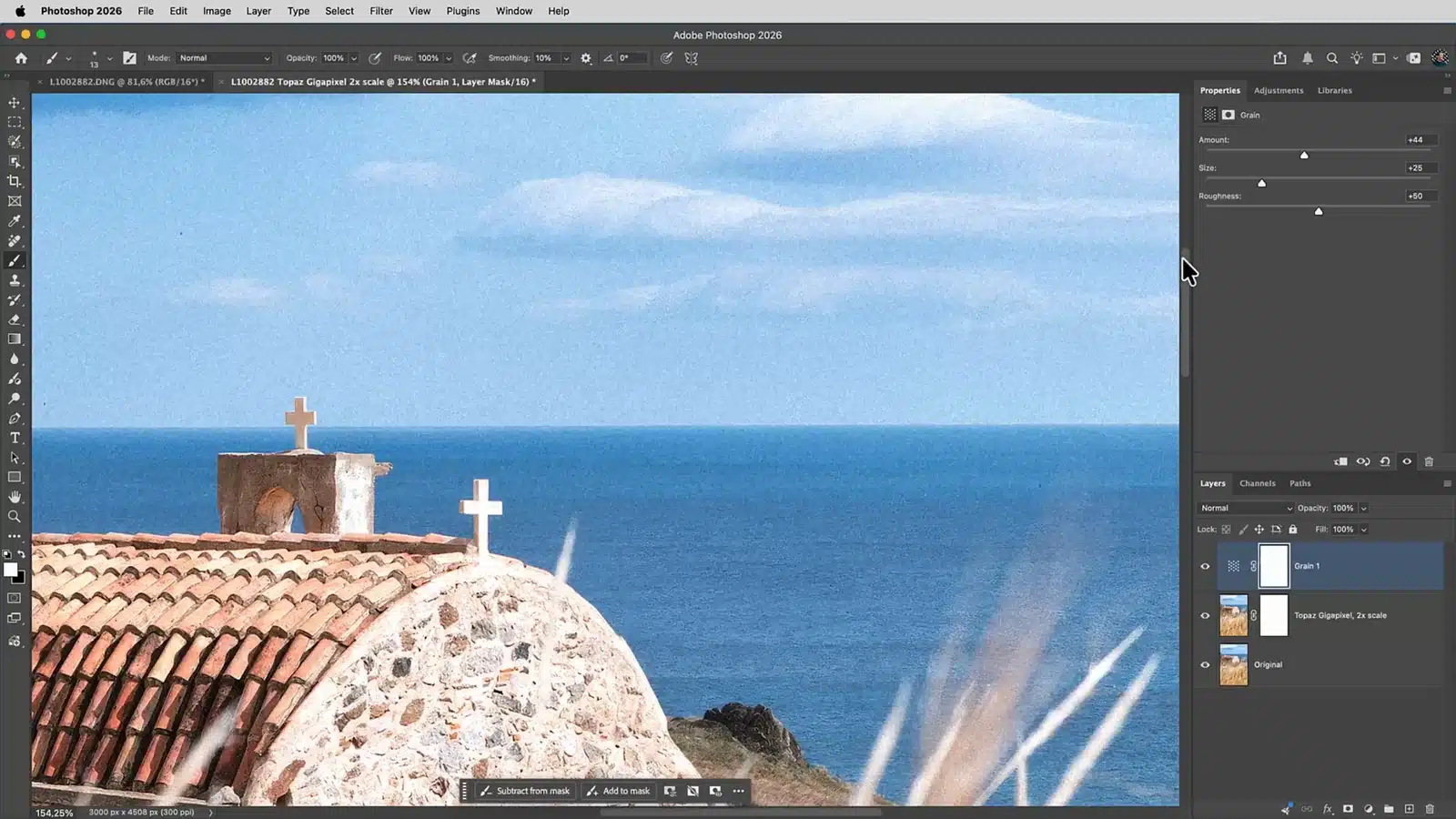The height and width of the screenshot is (819, 1456).
Task: Select the Crop tool
Action: [x=15, y=181]
